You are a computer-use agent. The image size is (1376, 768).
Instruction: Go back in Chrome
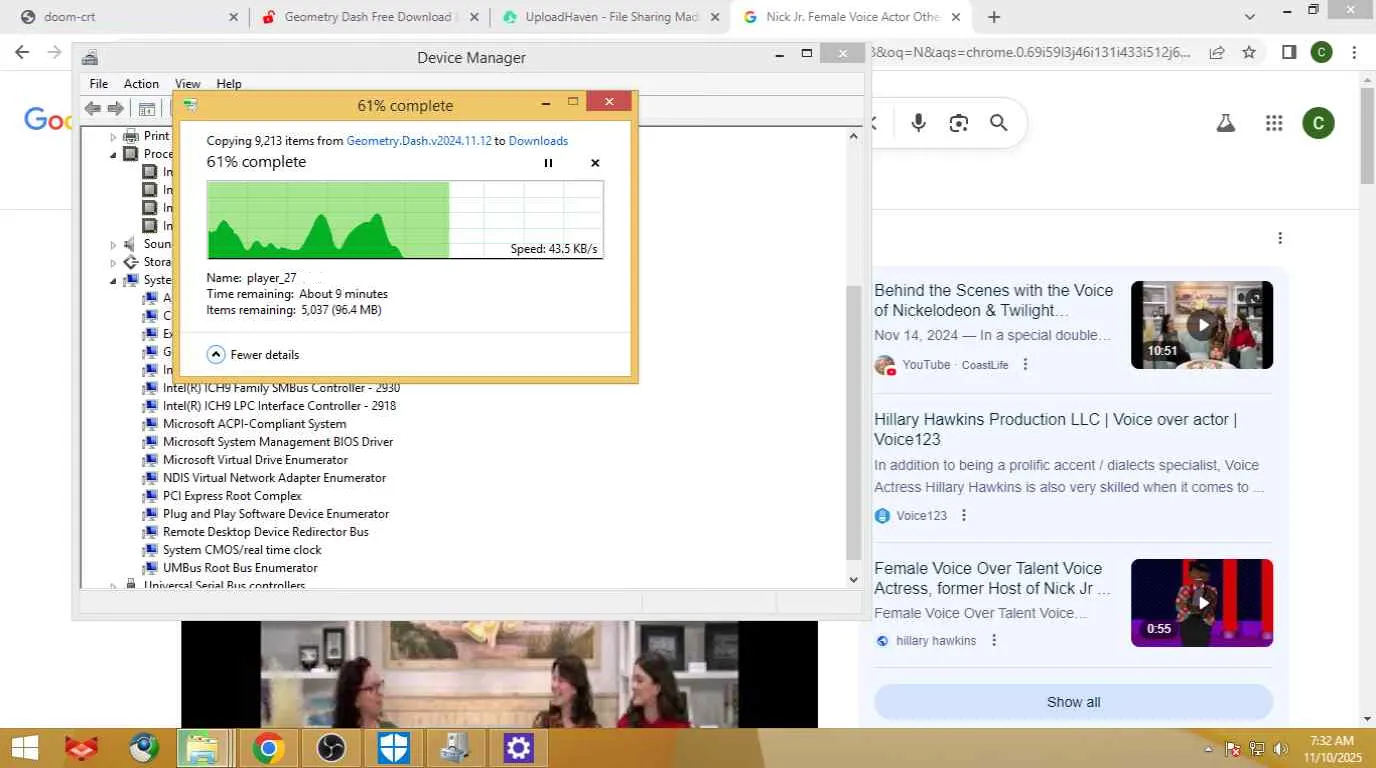pos(22,52)
